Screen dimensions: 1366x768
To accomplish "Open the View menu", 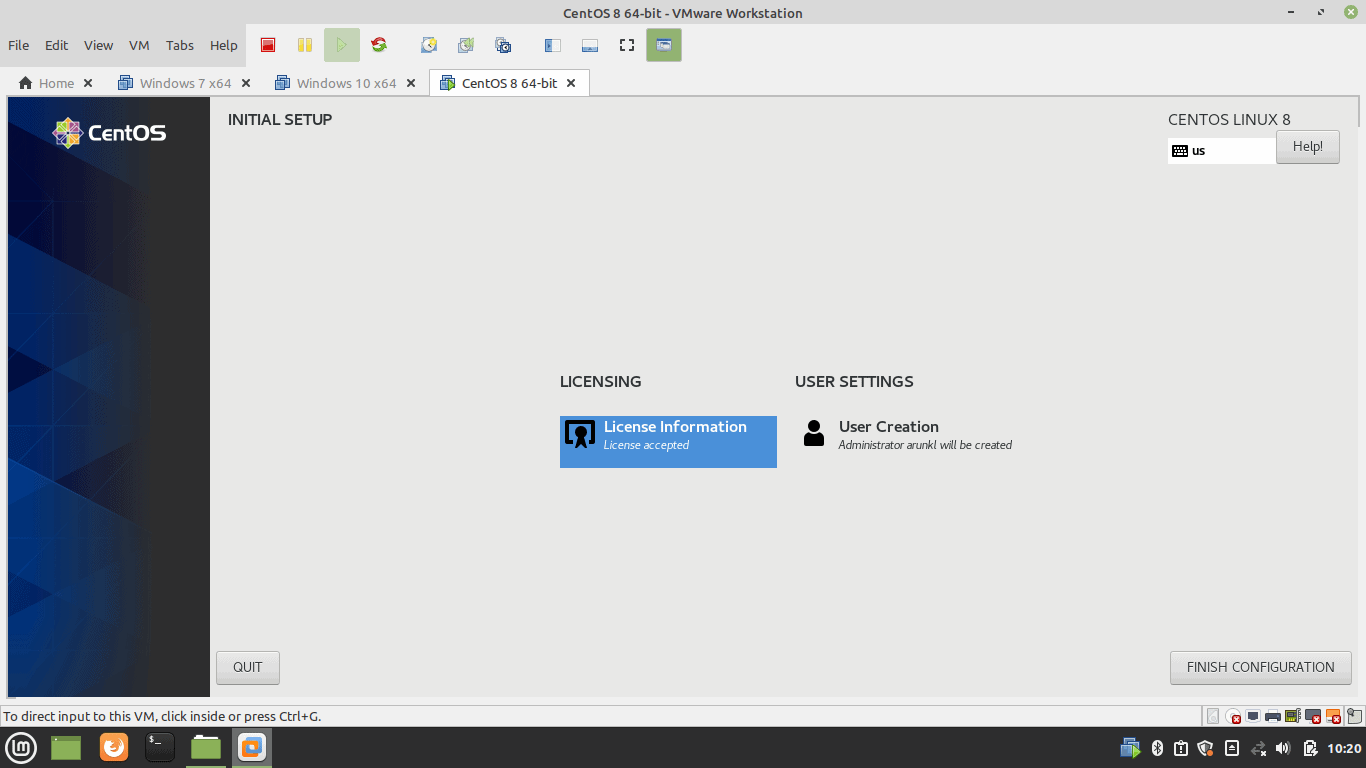I will [98, 45].
